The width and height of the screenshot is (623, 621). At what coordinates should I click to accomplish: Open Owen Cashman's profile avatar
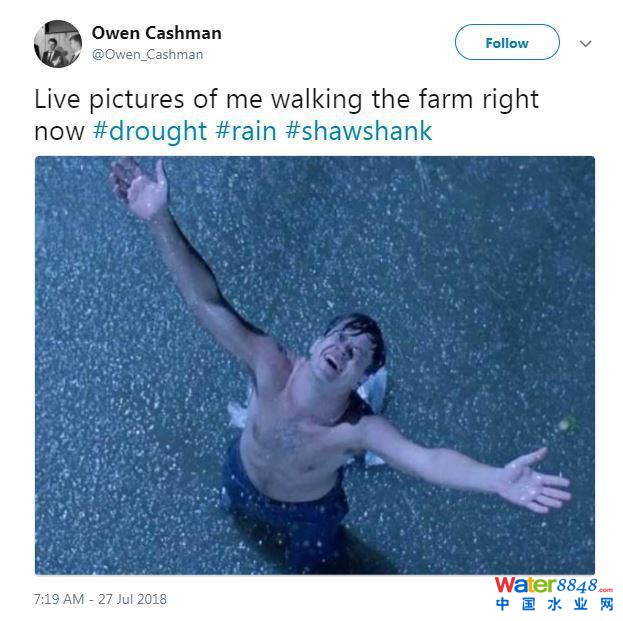[58, 44]
